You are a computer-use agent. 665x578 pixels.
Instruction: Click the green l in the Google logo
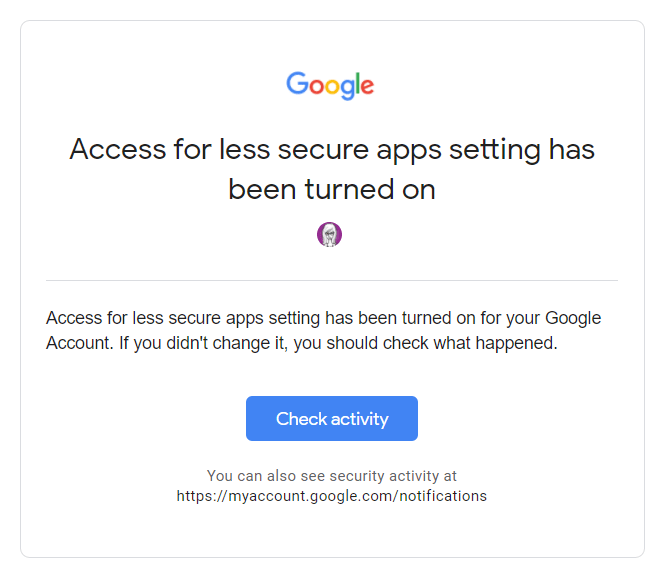358,84
